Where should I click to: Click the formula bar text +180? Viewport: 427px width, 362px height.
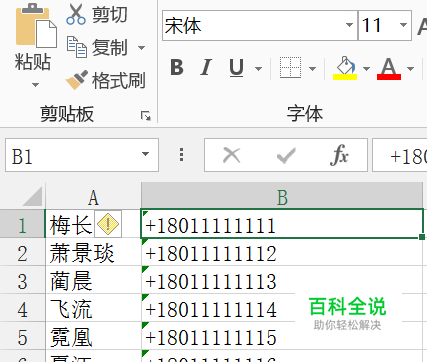click(x=409, y=157)
